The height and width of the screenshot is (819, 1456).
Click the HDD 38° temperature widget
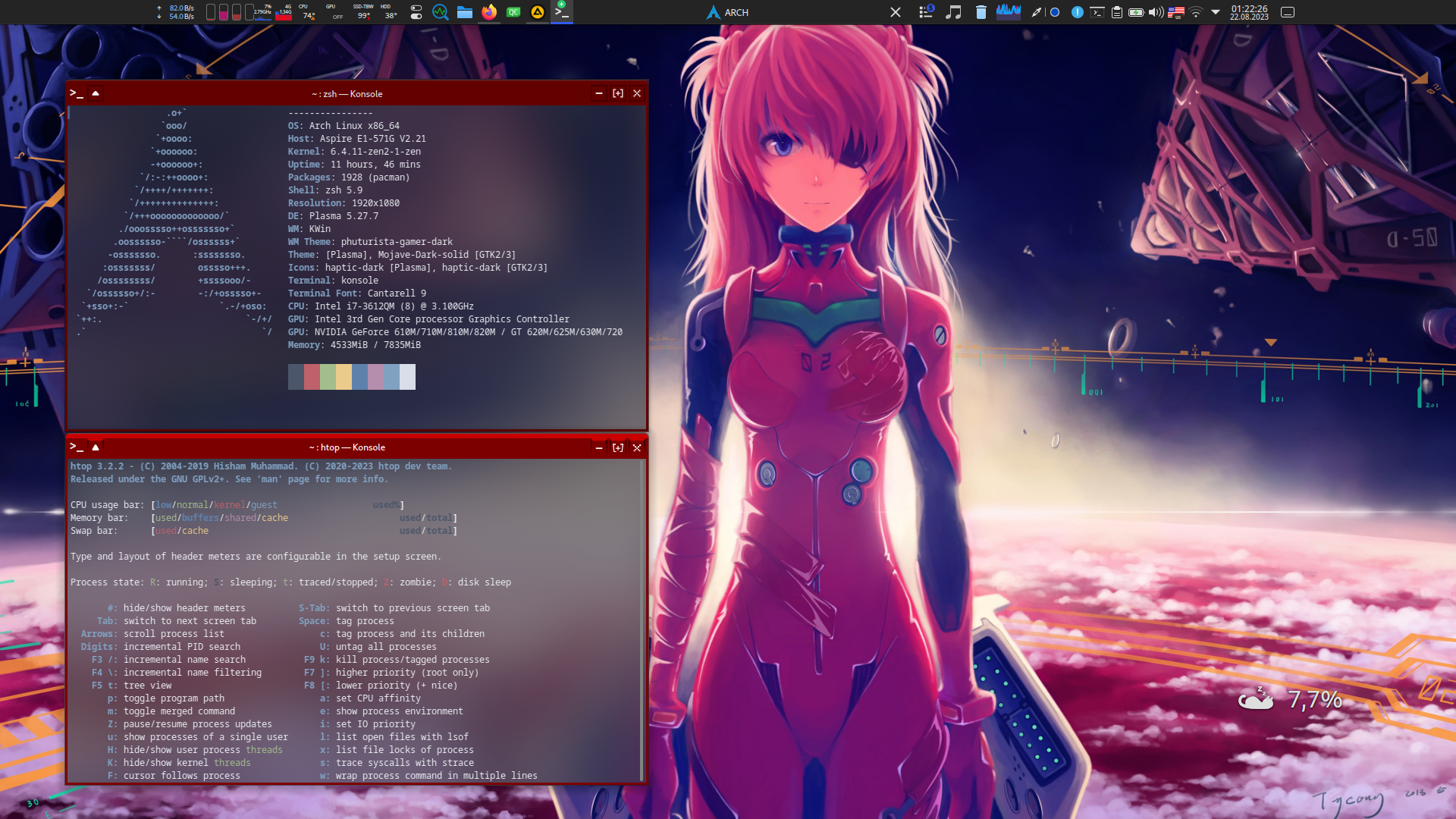[389, 12]
